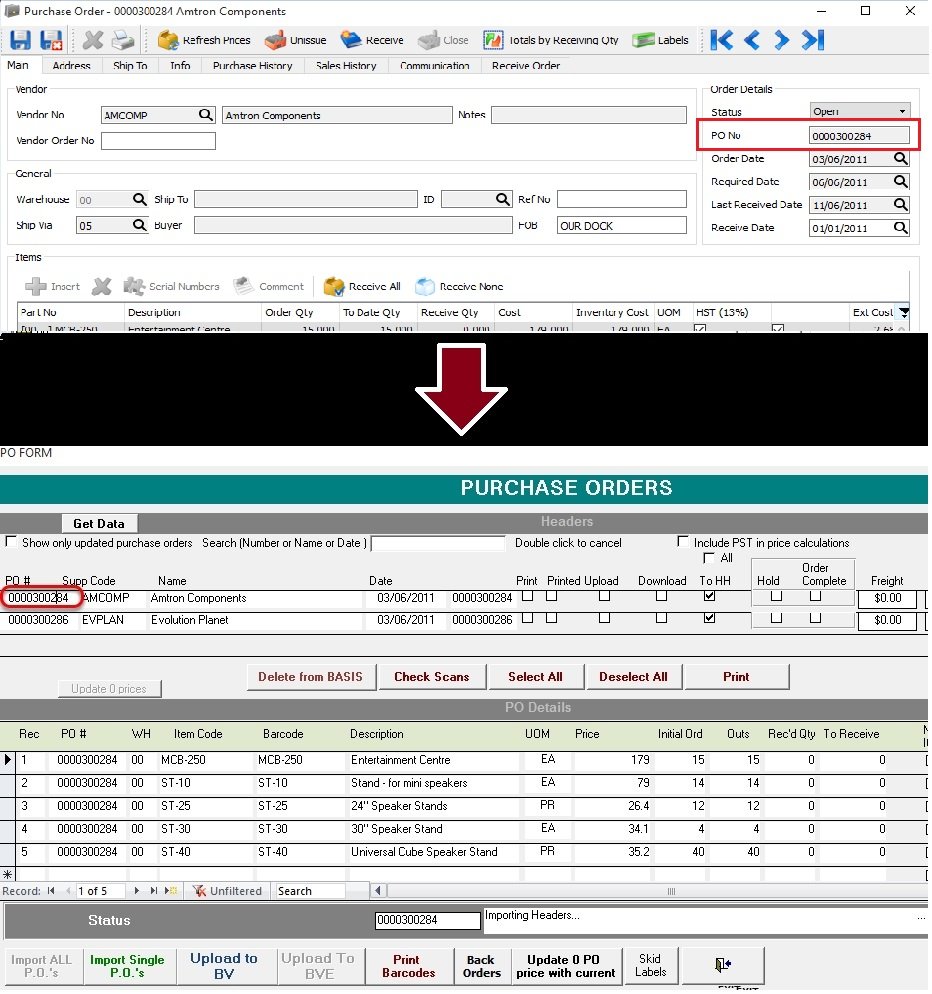Viewport: 932px width, 994px height.
Task: Click the exit door icon button
Action: tap(723, 966)
